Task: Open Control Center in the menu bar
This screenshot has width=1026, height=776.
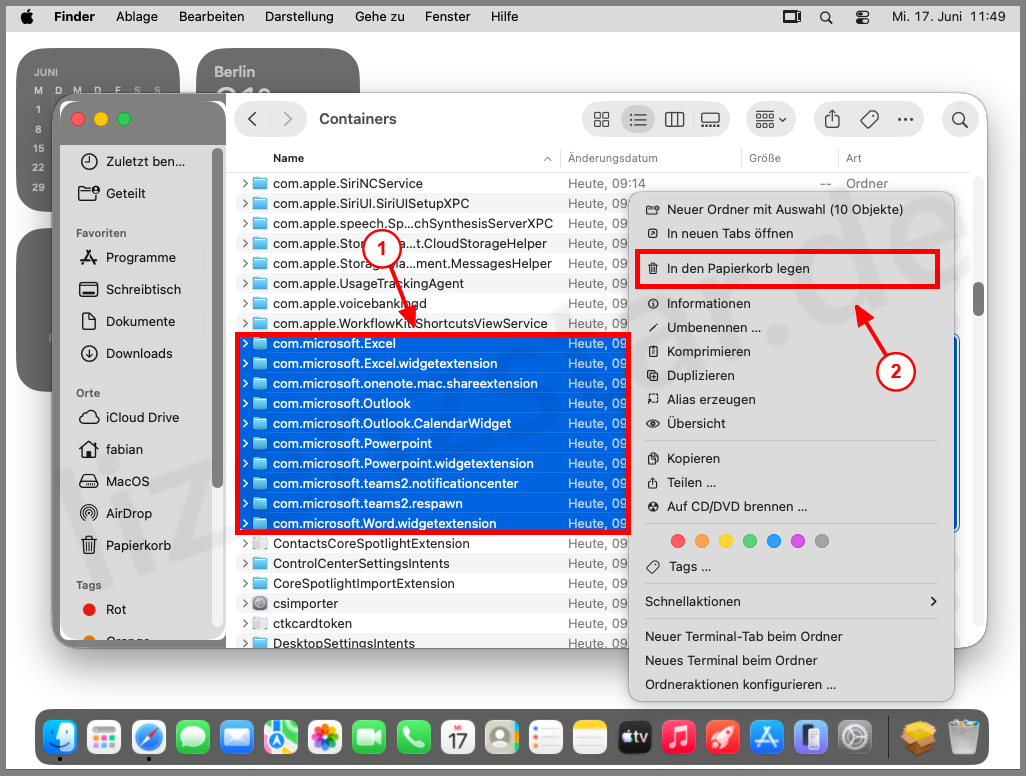Action: tap(862, 17)
